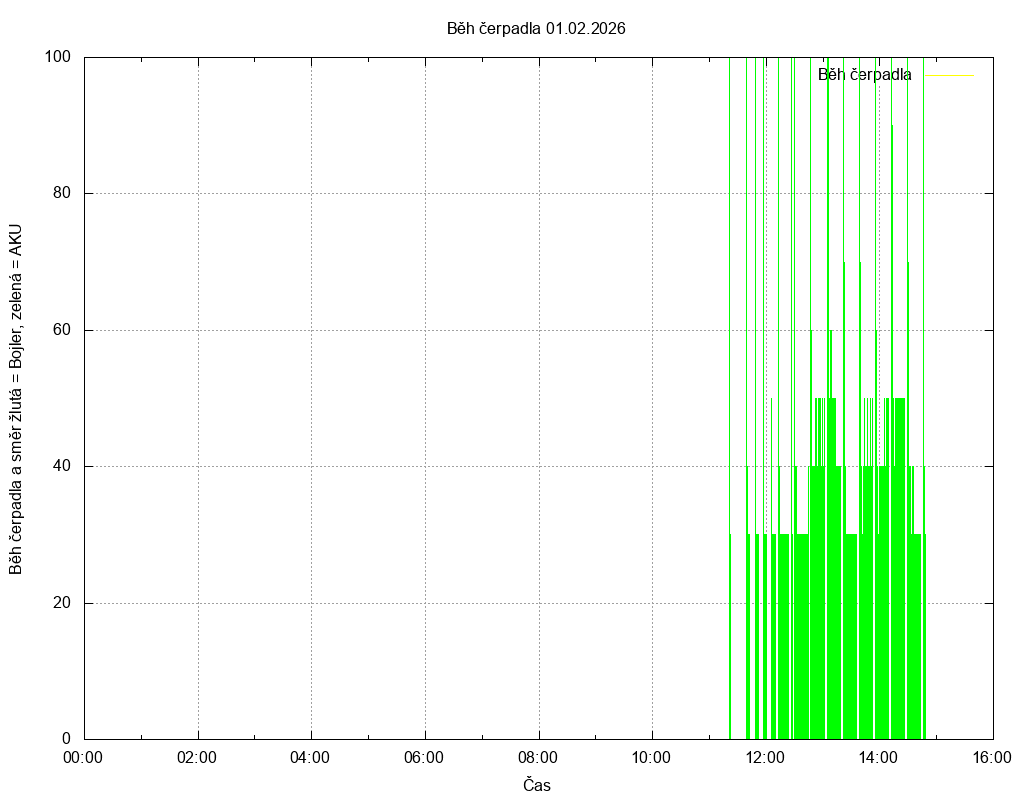Click the 00:00 tick label on the time axis
Viewport: 1024px width, 800px height.
coord(84,757)
